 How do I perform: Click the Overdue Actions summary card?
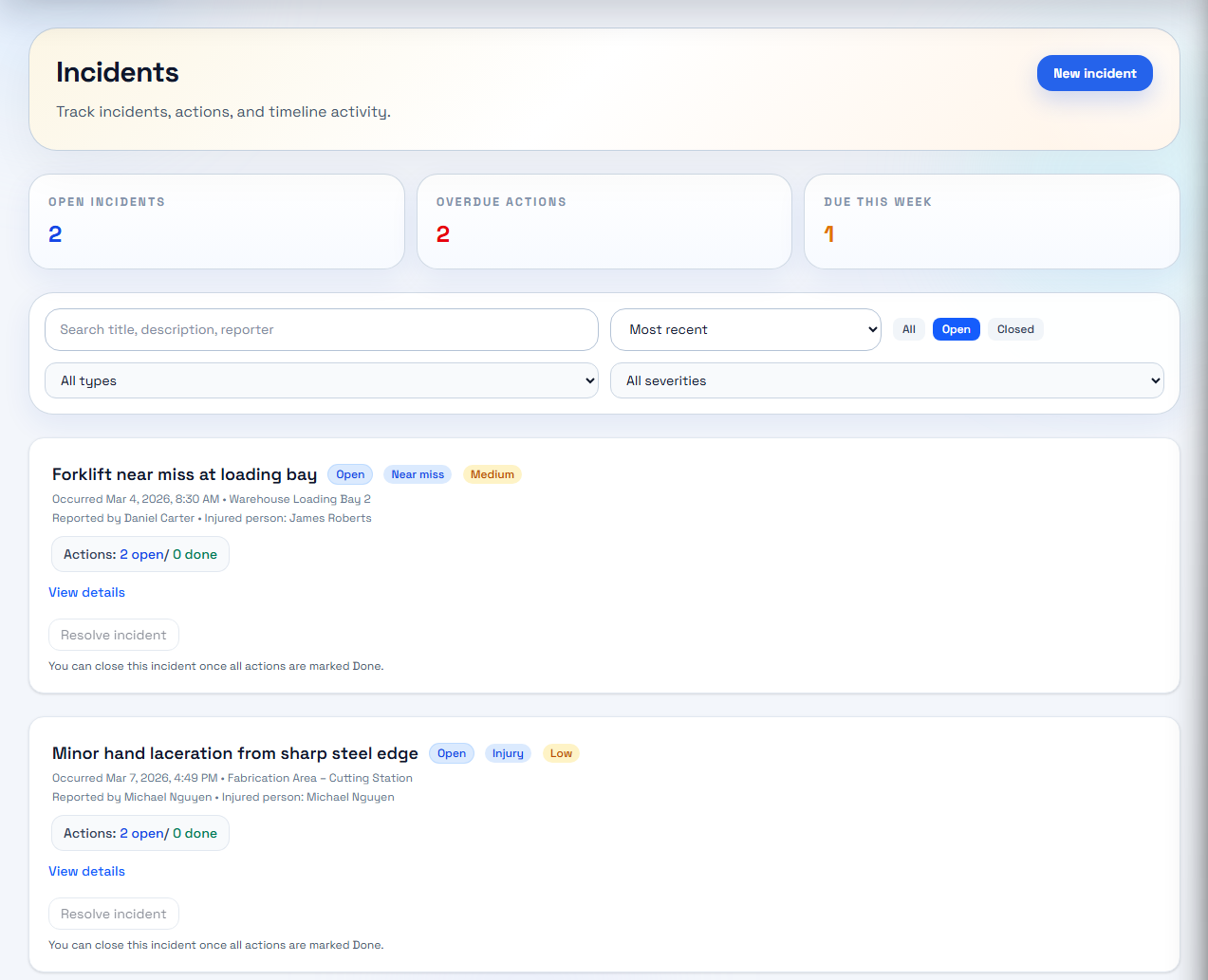(x=604, y=221)
